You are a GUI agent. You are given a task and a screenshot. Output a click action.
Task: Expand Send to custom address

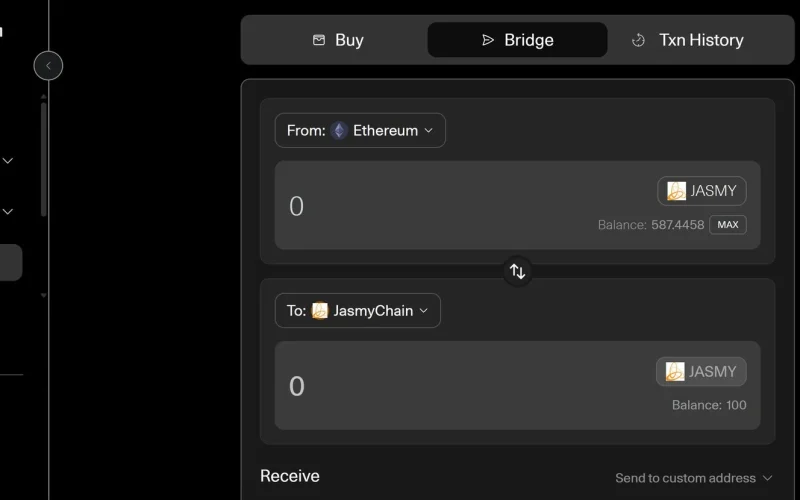click(694, 478)
